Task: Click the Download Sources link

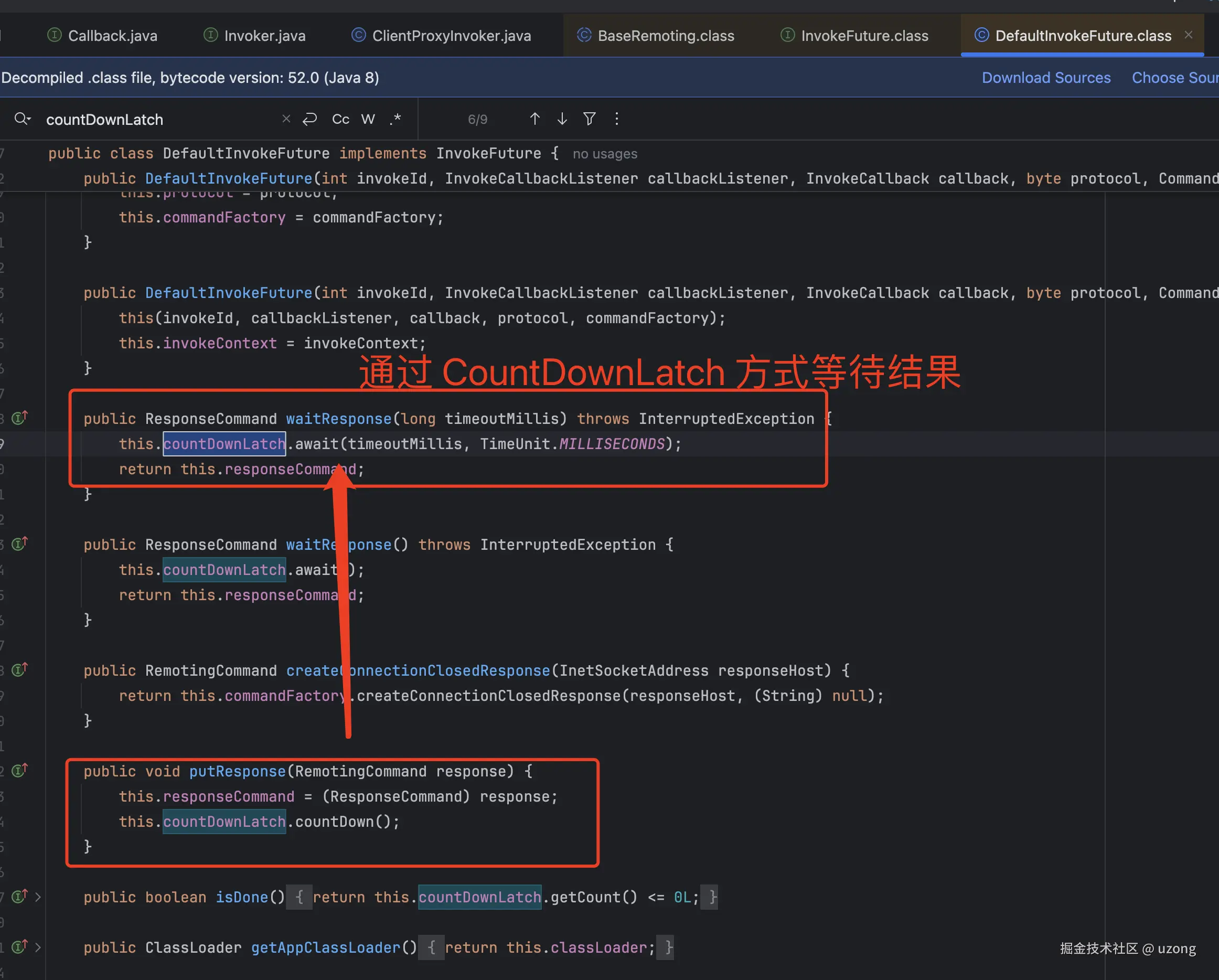Action: [1046, 78]
